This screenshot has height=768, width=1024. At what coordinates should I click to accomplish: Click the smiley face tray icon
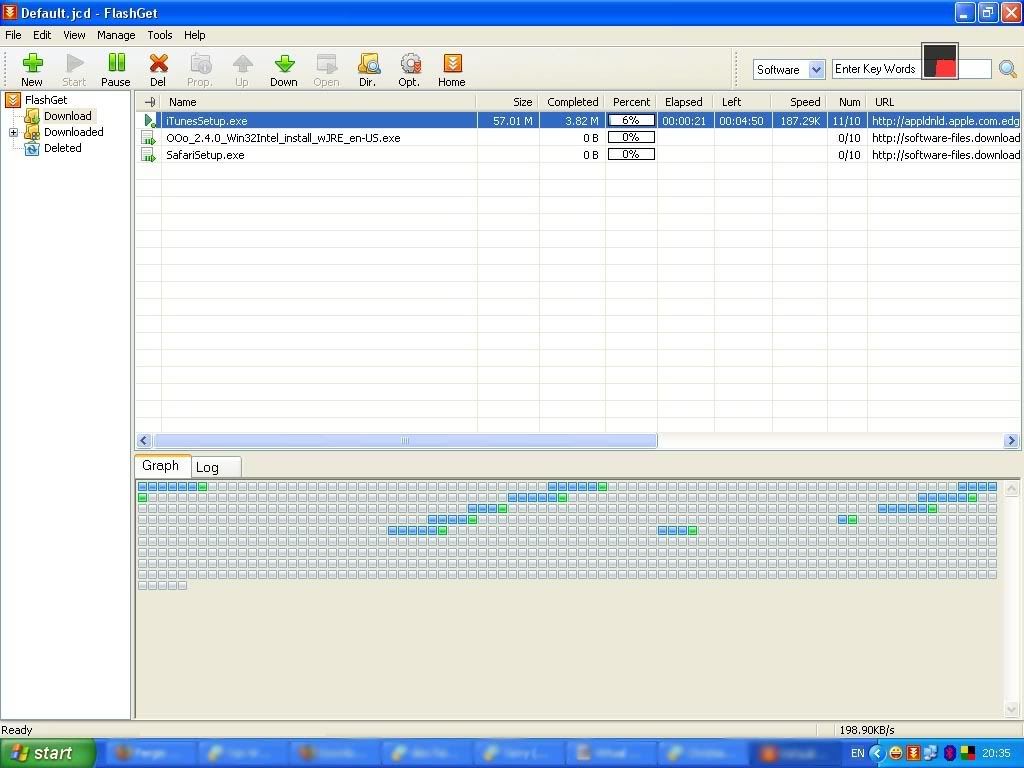coord(896,753)
